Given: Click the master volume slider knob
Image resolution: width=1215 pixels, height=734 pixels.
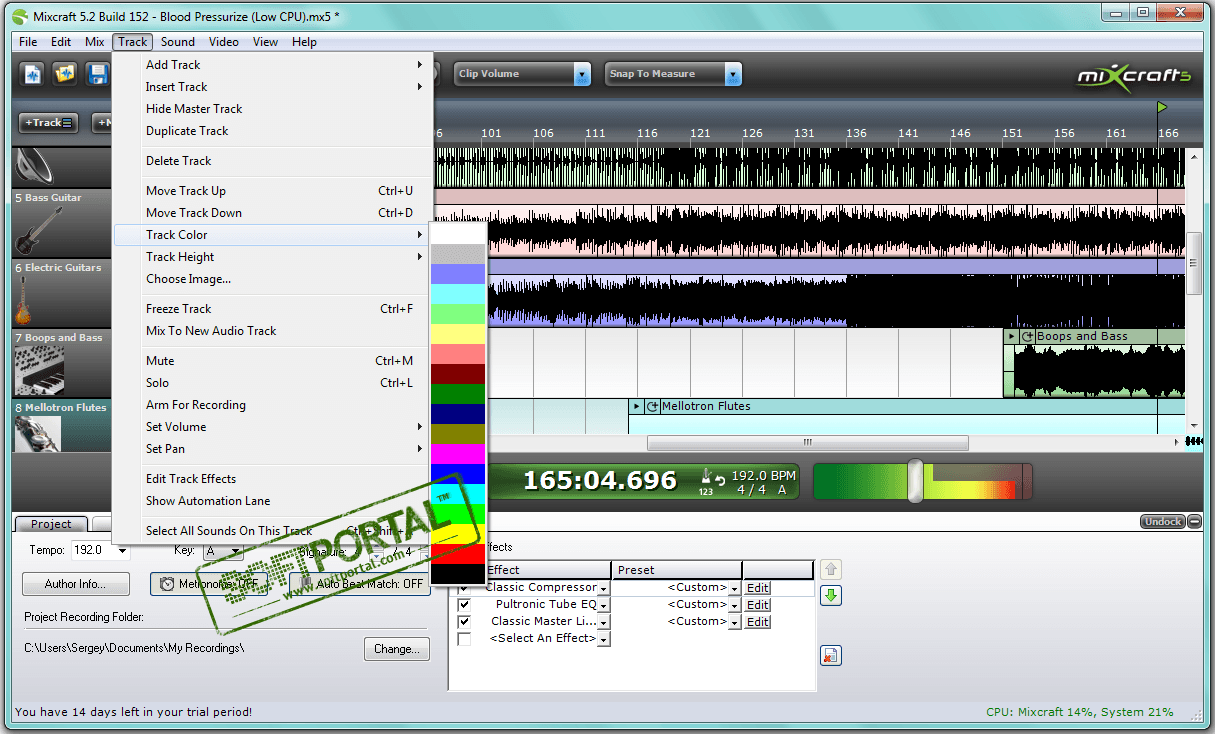Looking at the screenshot, I should click(915, 481).
